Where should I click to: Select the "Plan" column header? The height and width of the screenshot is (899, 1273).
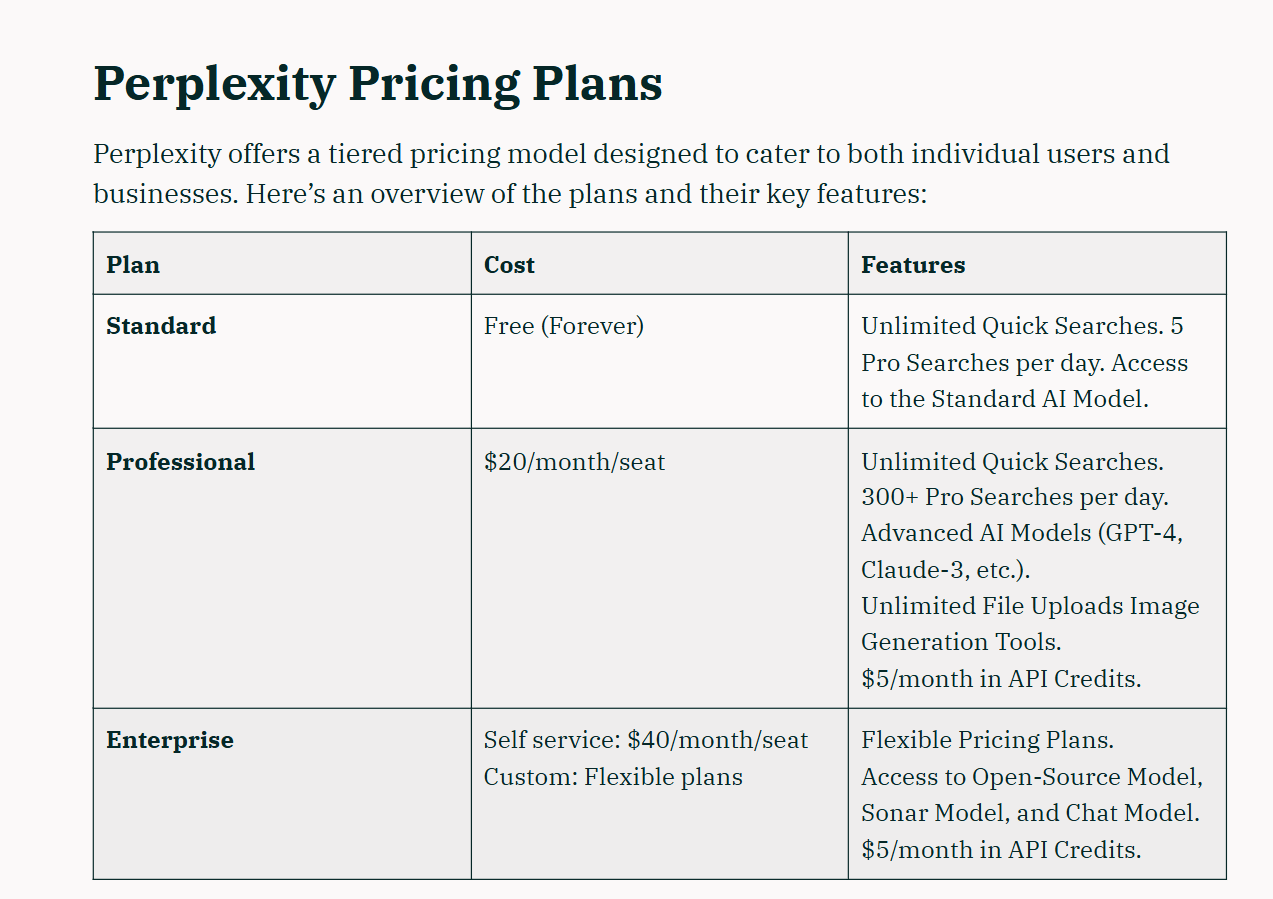coord(133,265)
